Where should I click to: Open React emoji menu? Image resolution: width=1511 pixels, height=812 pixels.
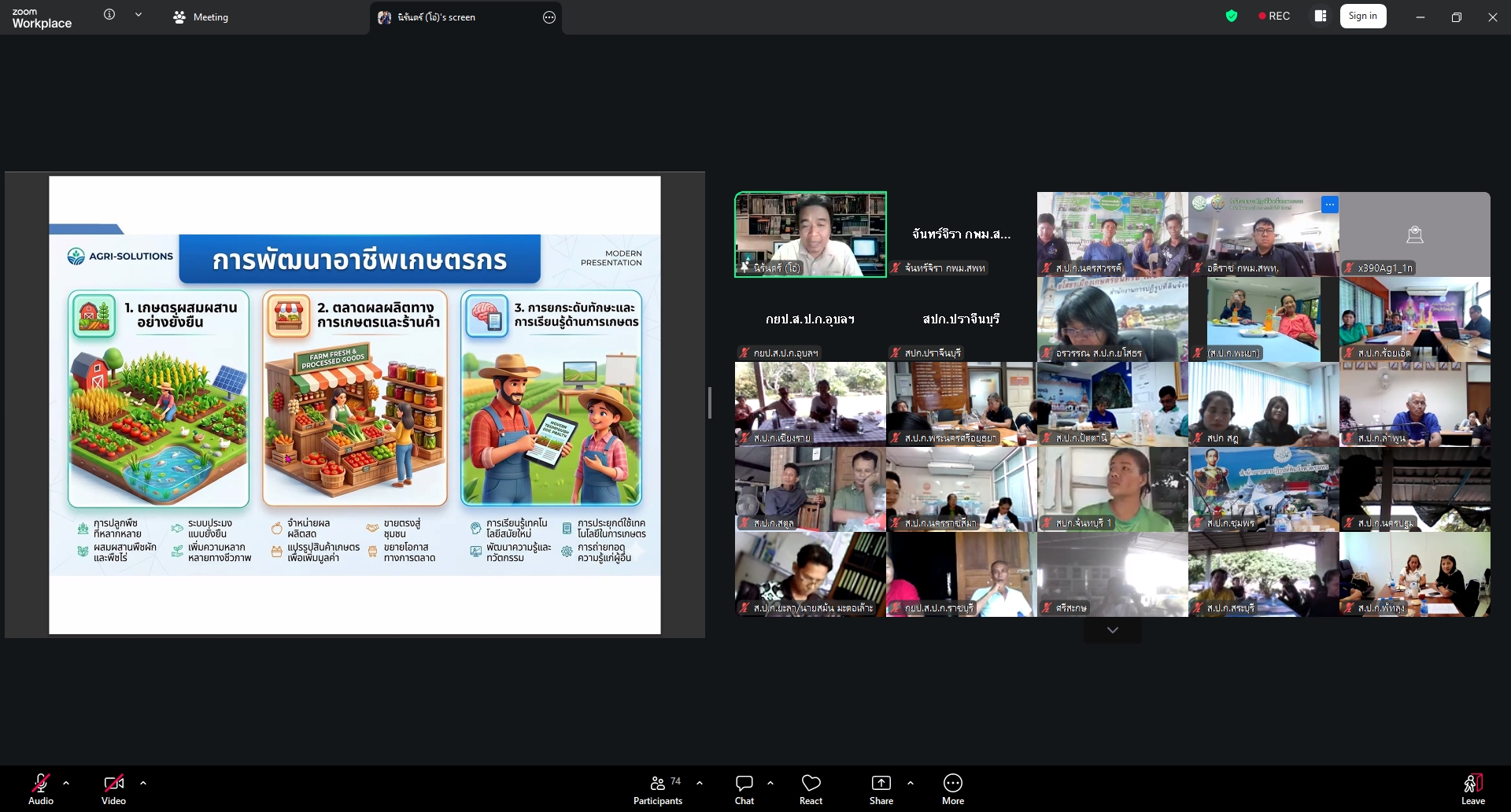811,789
